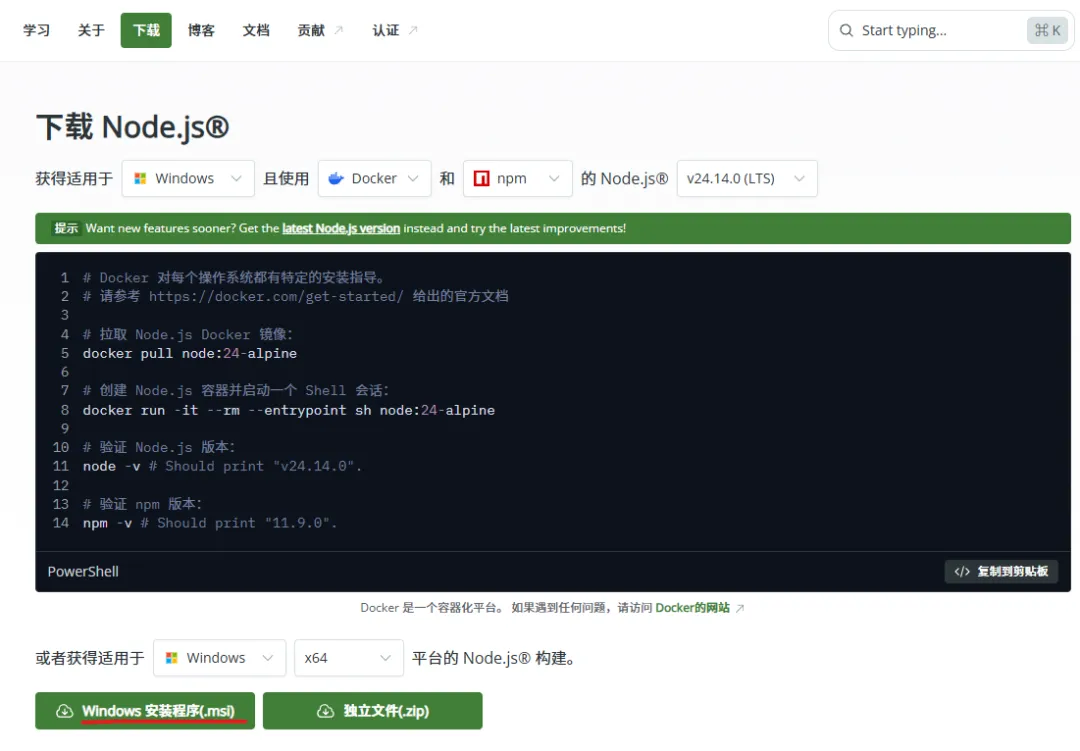Open the npm package manager dropdown
Viewport: 1080px width, 751px height.
pos(518,178)
